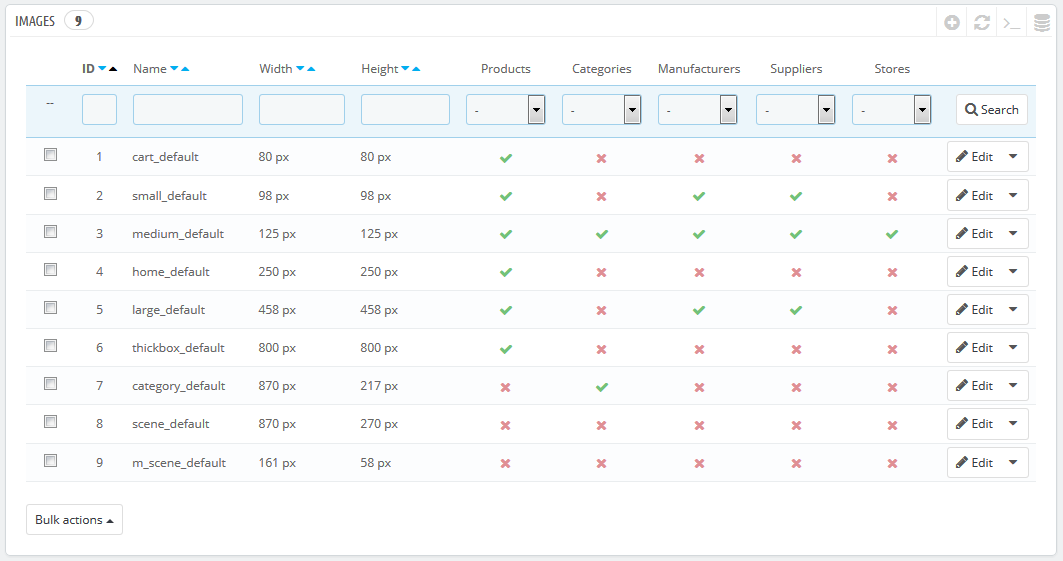The image size is (1063, 561).
Task: Expand Bulk actions menu
Action: 75,520
